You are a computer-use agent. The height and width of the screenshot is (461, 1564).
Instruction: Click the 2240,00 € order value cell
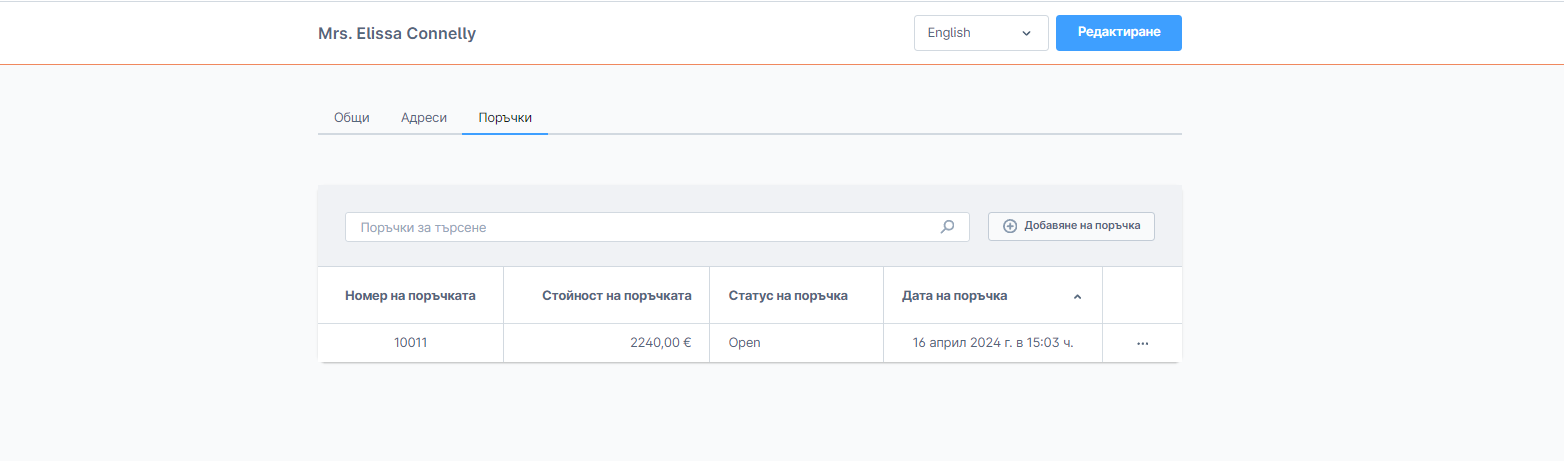coord(661,343)
